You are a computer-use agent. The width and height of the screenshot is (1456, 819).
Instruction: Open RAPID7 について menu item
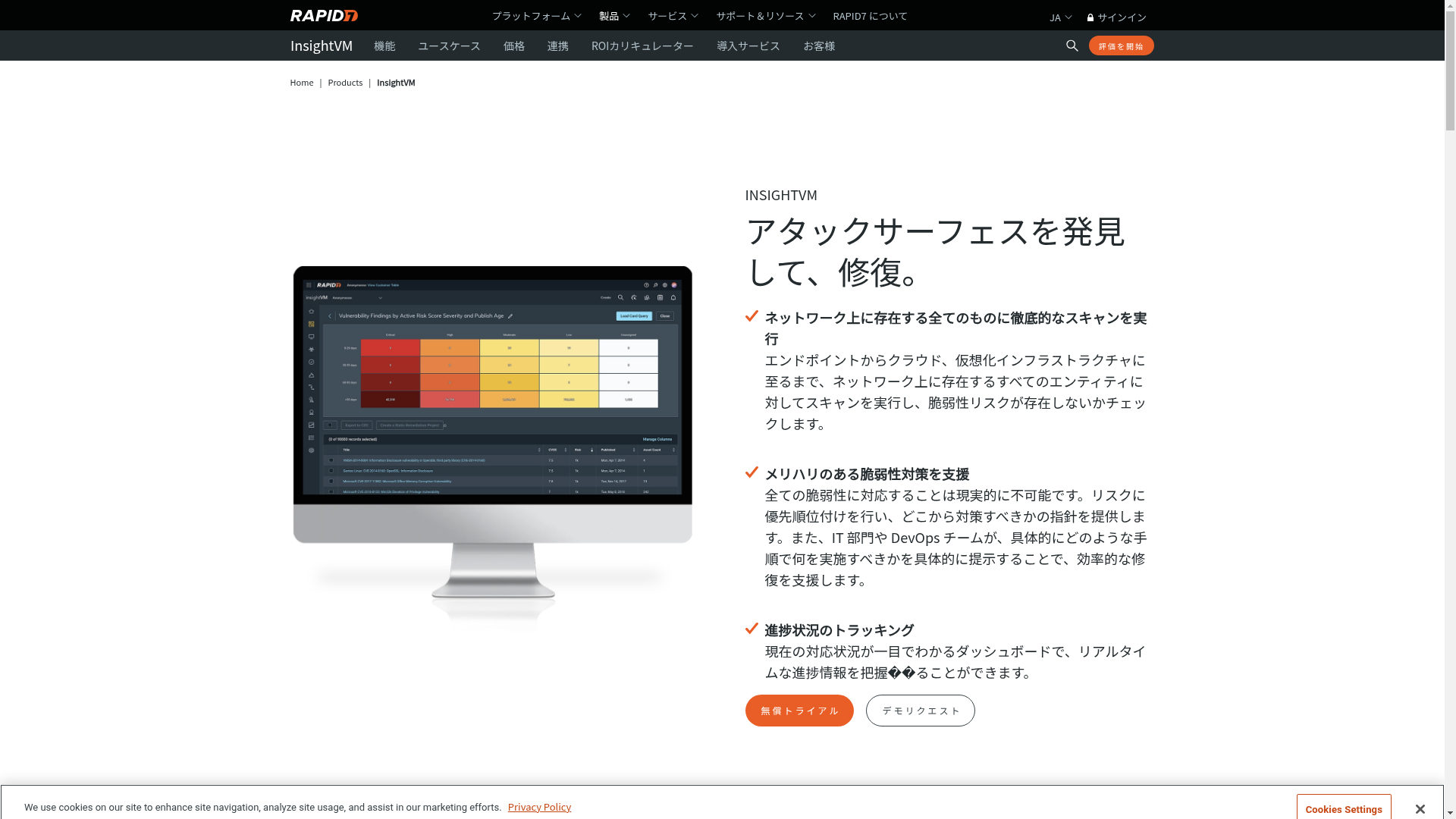[x=870, y=16]
